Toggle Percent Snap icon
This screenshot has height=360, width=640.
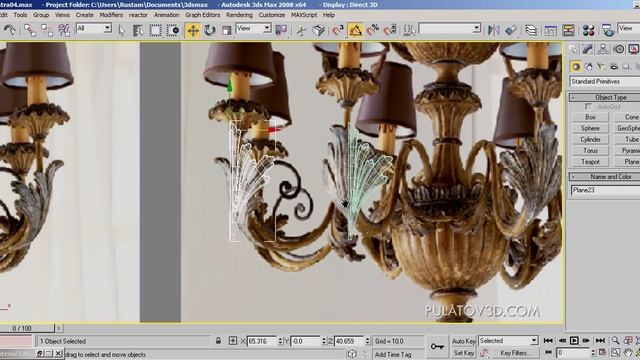(373, 30)
